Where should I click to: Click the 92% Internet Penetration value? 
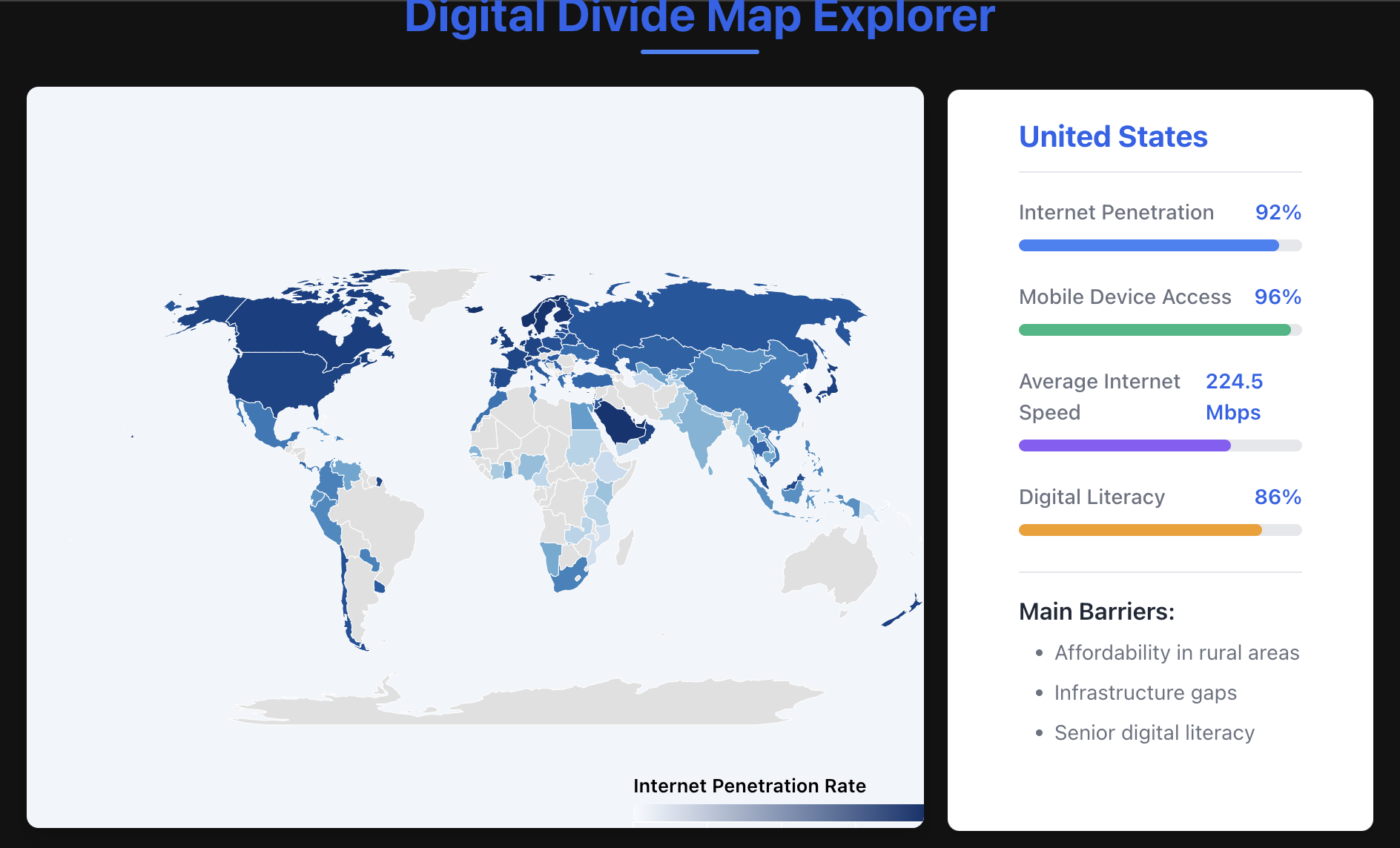click(x=1278, y=213)
